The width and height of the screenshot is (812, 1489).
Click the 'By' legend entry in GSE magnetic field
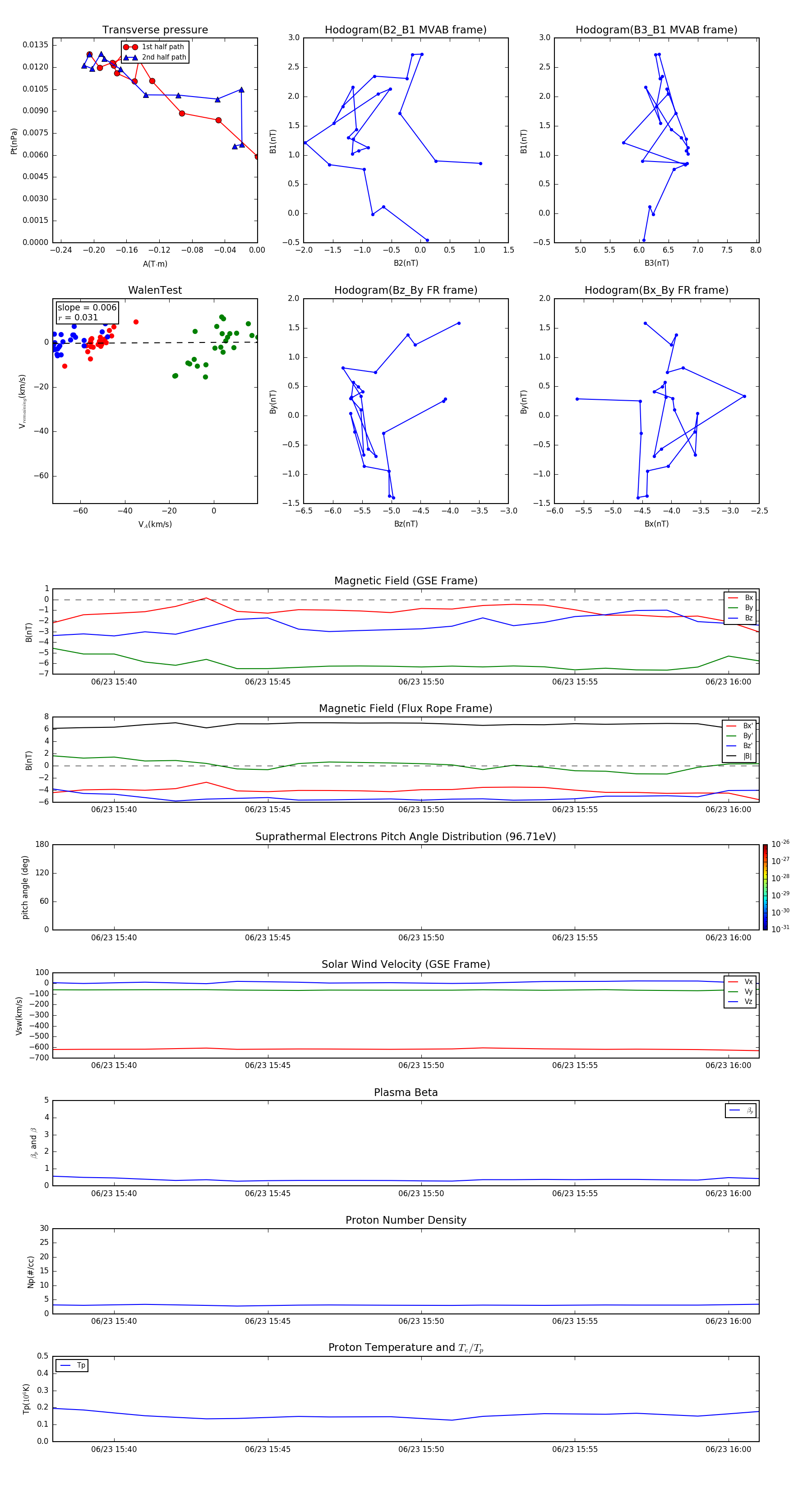coord(740,607)
